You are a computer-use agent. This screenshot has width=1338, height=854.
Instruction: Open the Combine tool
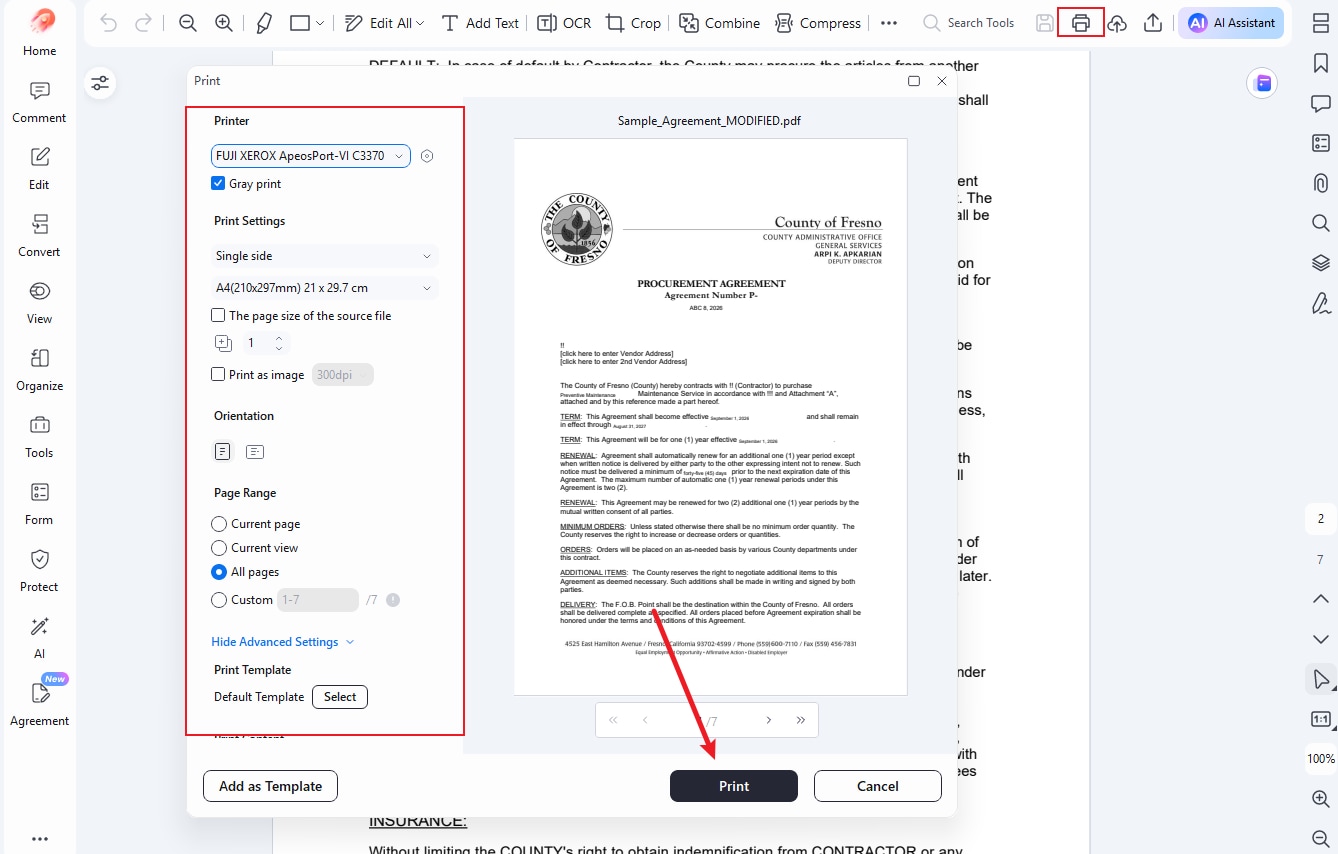click(720, 23)
